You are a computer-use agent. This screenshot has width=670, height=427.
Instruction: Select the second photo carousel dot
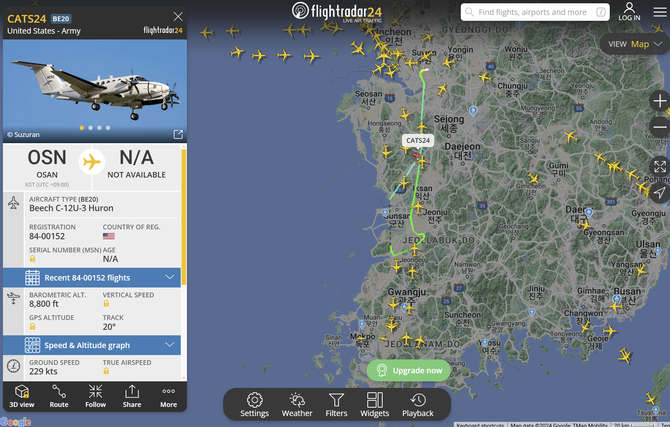click(x=90, y=128)
